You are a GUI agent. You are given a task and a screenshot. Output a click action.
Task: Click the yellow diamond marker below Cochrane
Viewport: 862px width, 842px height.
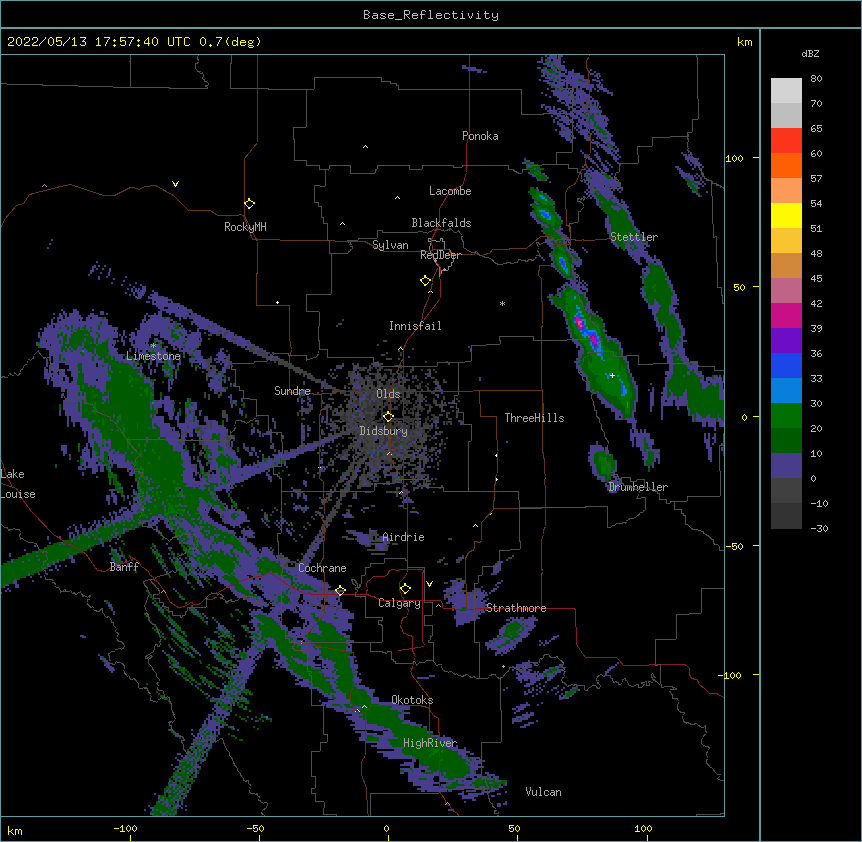[340, 590]
